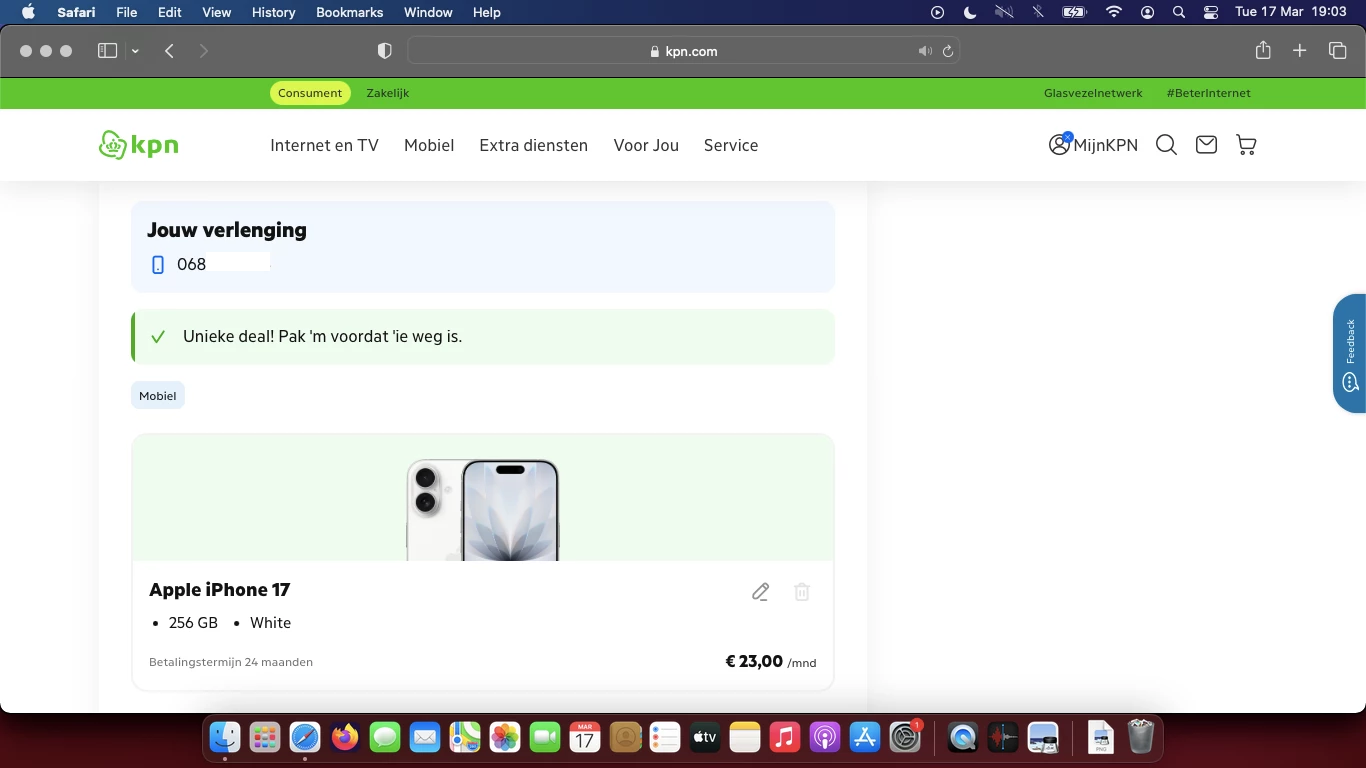Screen dimensions: 1366x768
Task: Click 'Betalingstermijn 24 maanden' text
Action: 231,662
